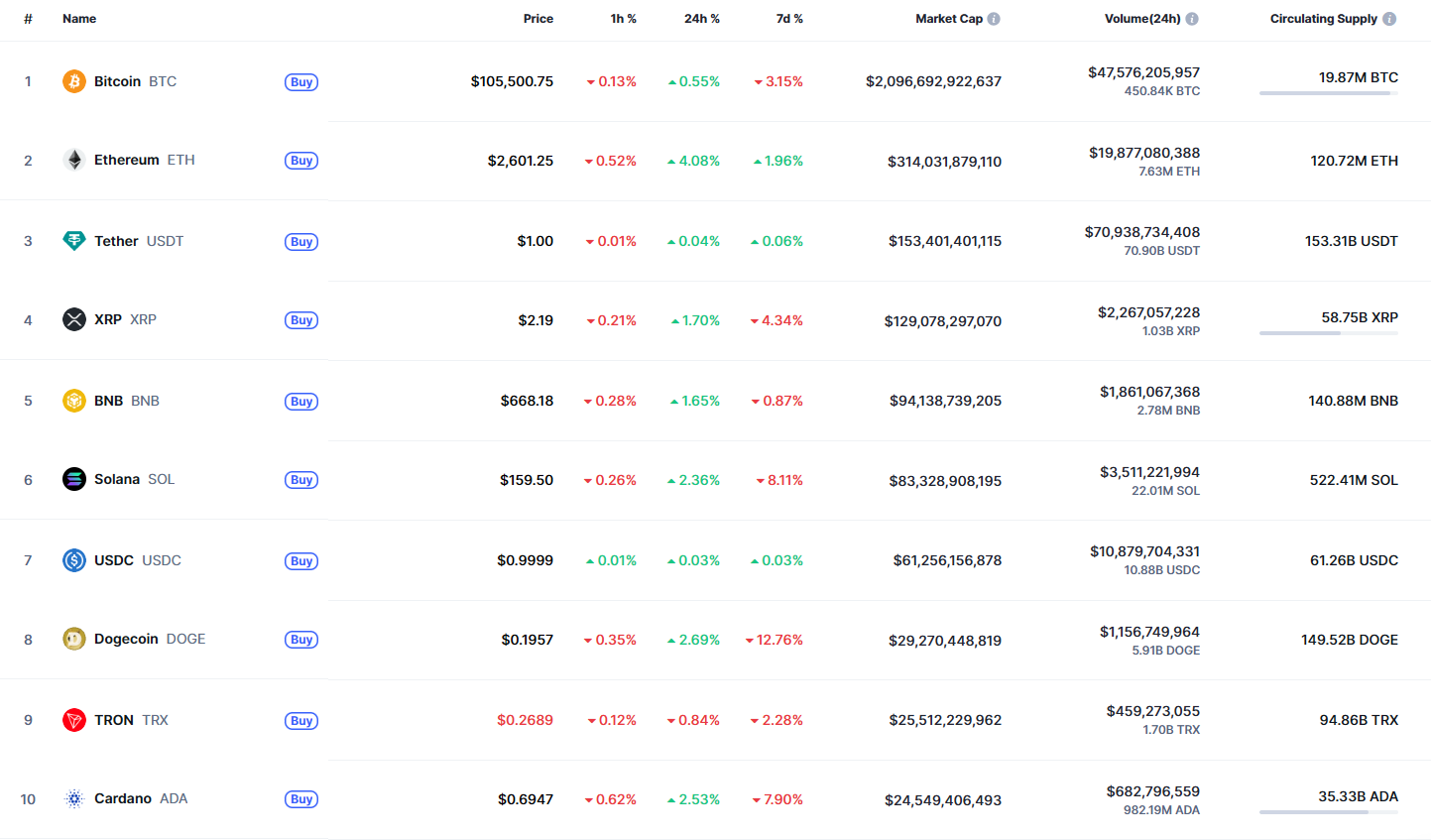Sort by the Price column header
Image resolution: width=1431 pixels, height=840 pixels.
[x=538, y=19]
